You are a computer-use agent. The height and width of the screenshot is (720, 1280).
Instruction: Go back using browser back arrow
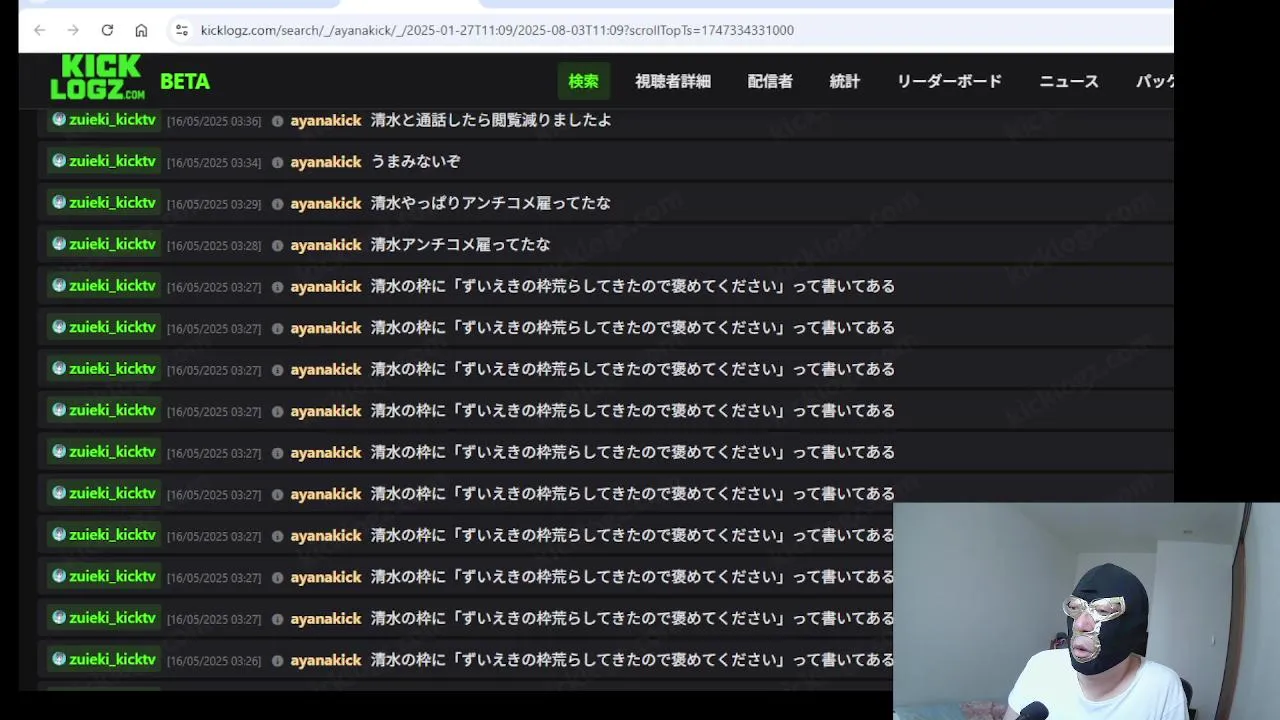point(39,30)
